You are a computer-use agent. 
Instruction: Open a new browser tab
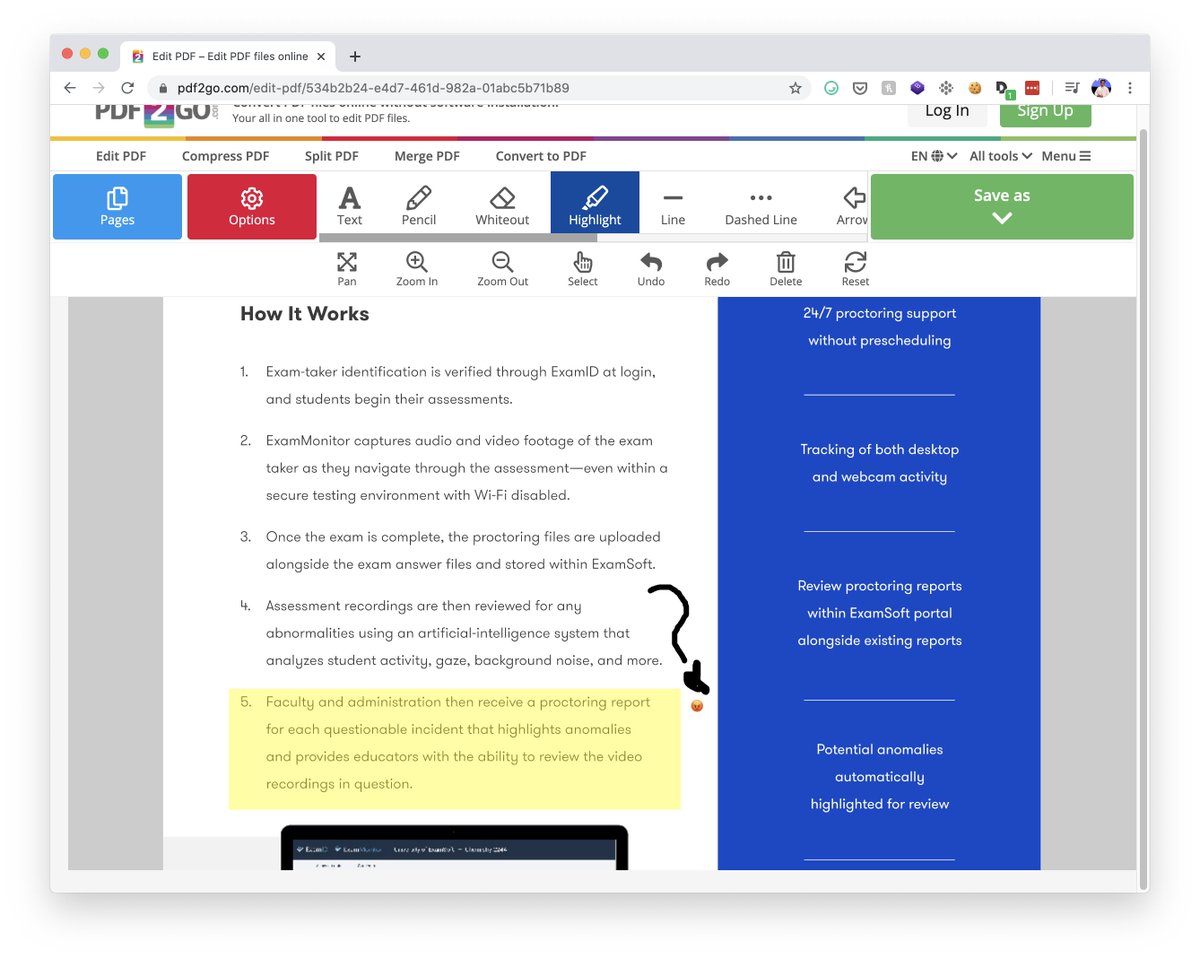(355, 56)
